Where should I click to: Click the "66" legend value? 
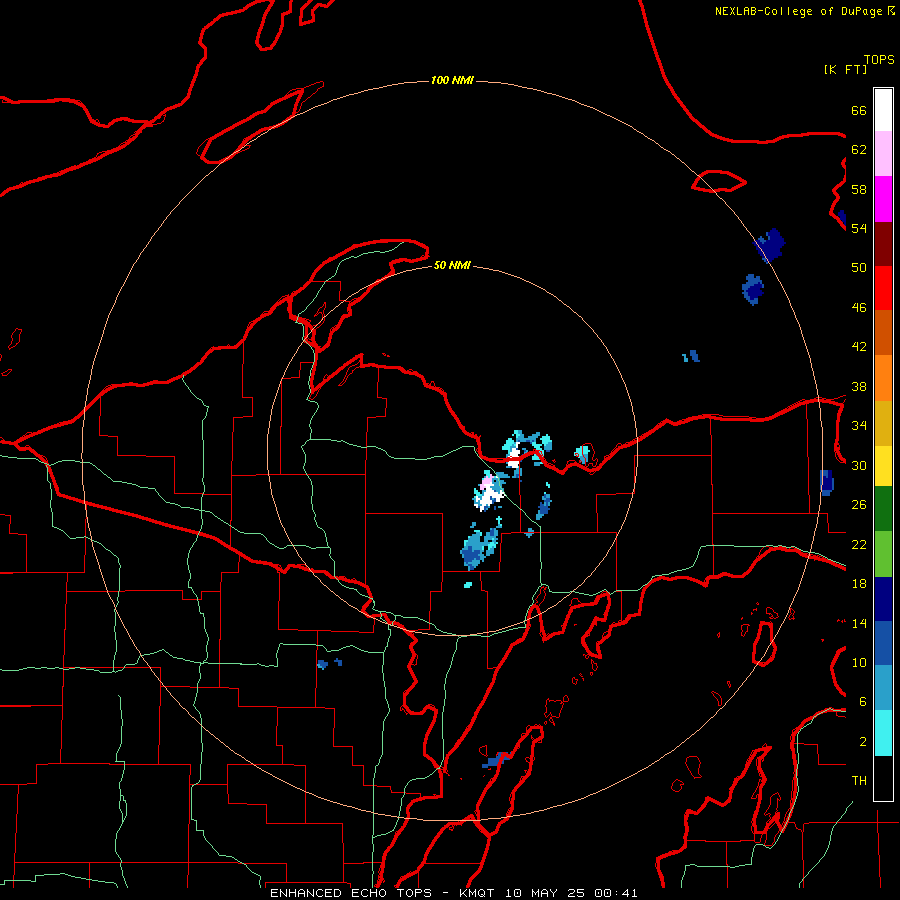pyautogui.click(x=859, y=110)
